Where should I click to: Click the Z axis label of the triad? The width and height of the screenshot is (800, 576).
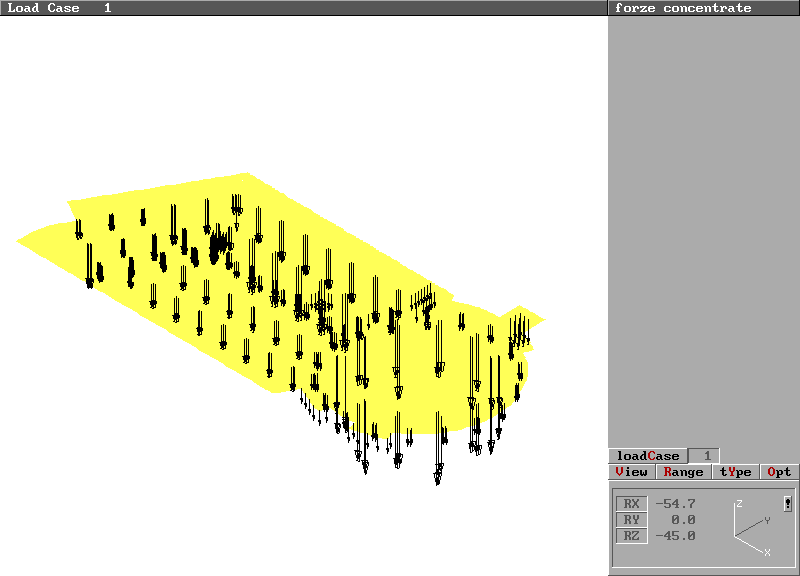click(738, 503)
